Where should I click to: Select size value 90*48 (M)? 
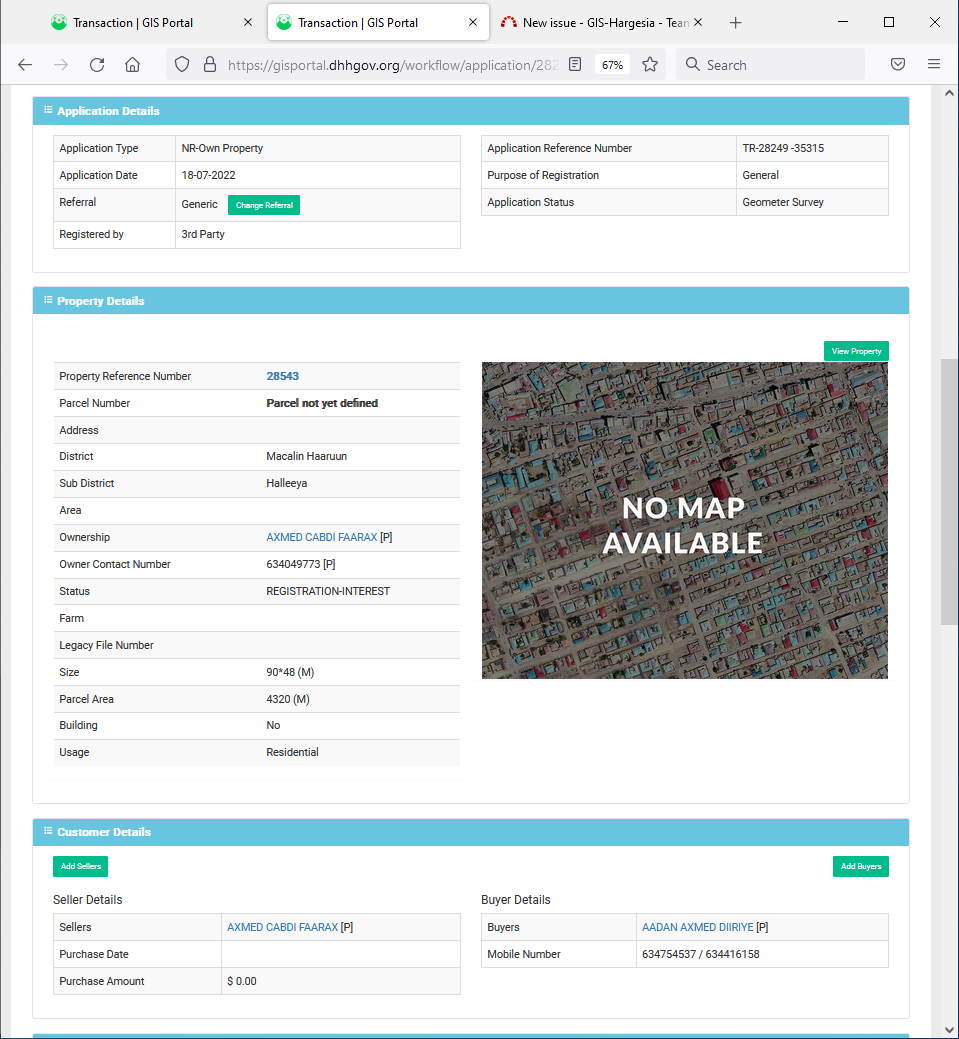[290, 672]
